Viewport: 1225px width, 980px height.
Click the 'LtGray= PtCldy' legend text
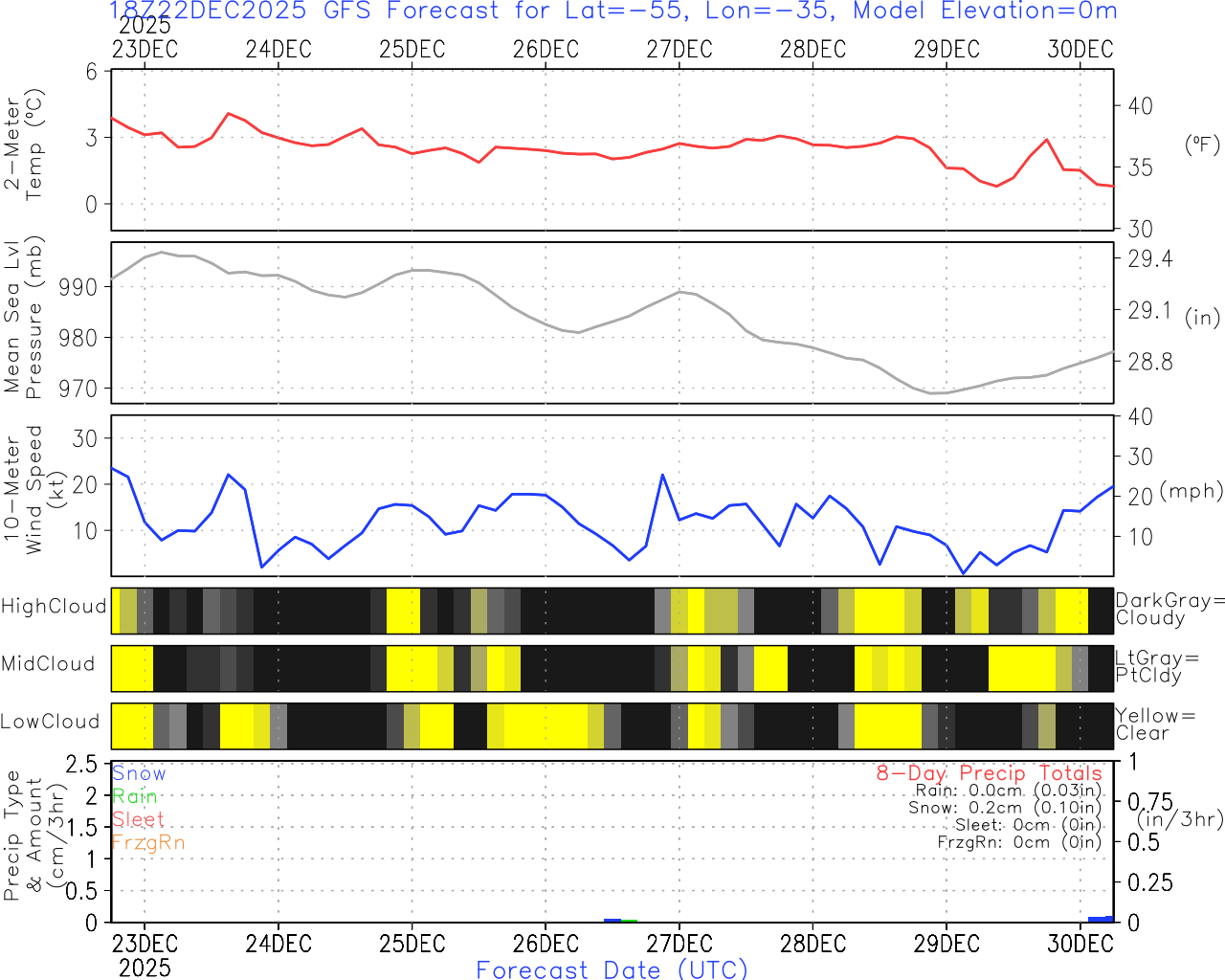[x=1157, y=667]
